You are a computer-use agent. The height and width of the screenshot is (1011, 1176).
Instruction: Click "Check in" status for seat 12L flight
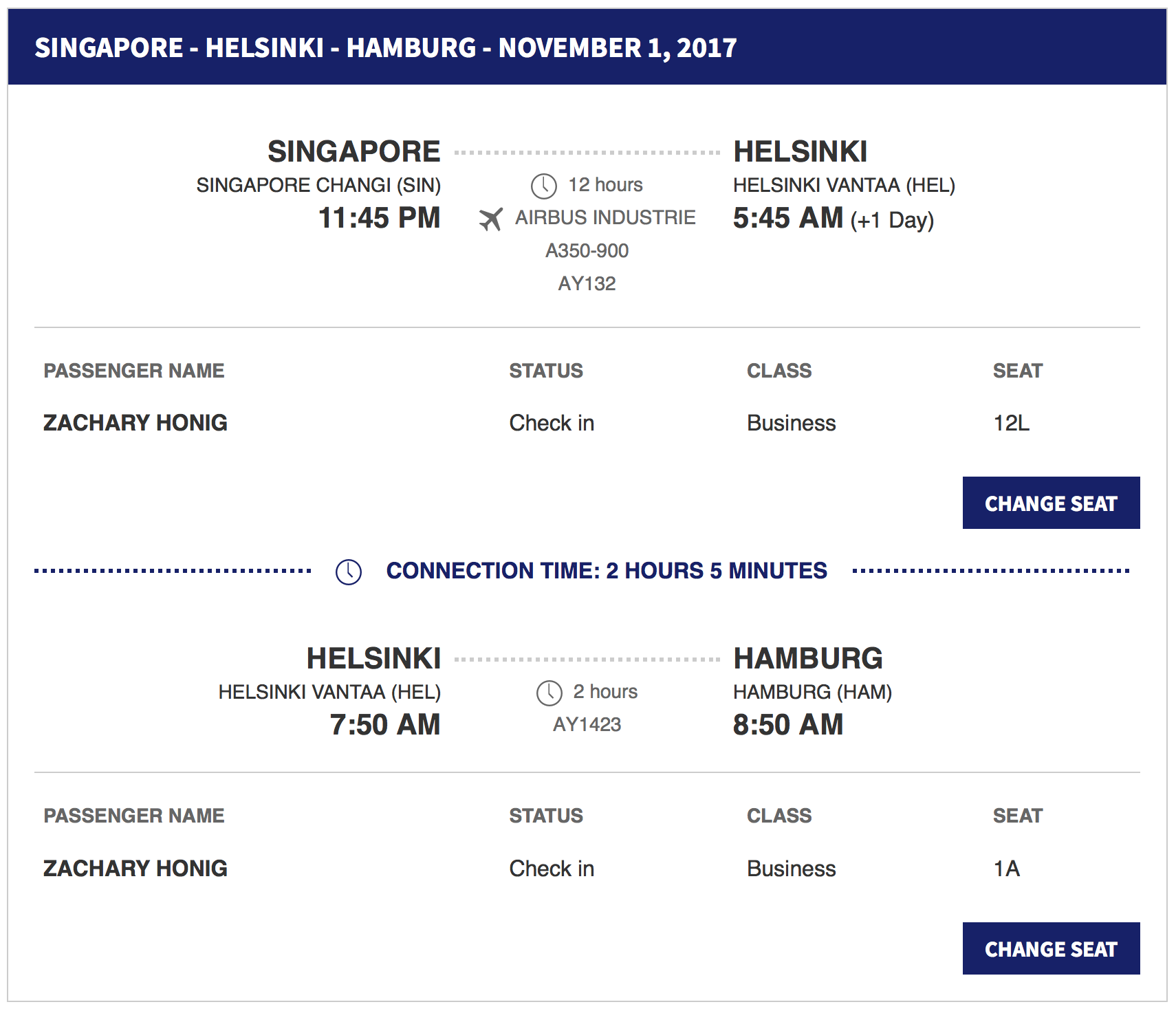click(x=552, y=423)
